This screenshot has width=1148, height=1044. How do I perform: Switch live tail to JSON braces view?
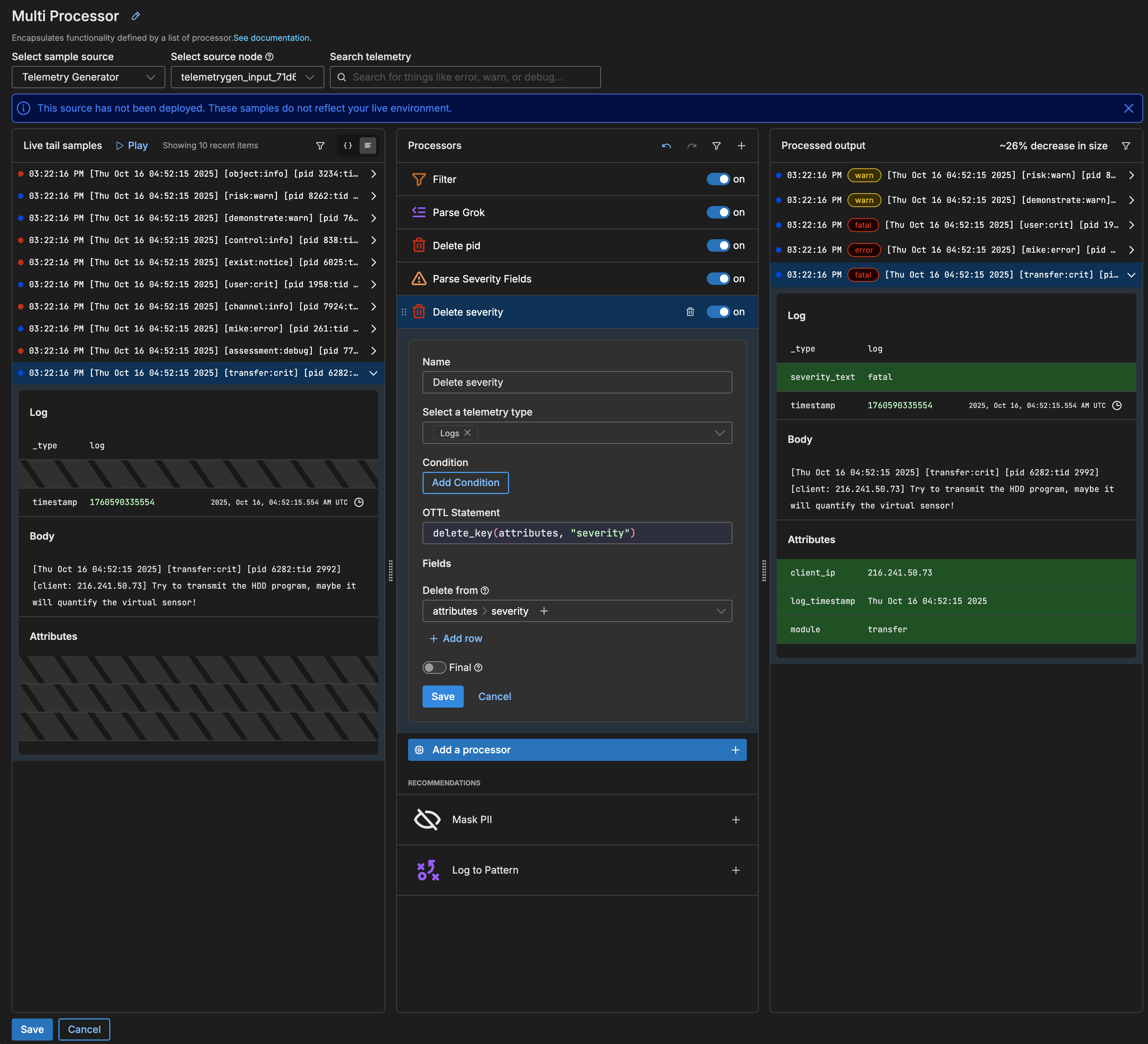pos(348,146)
